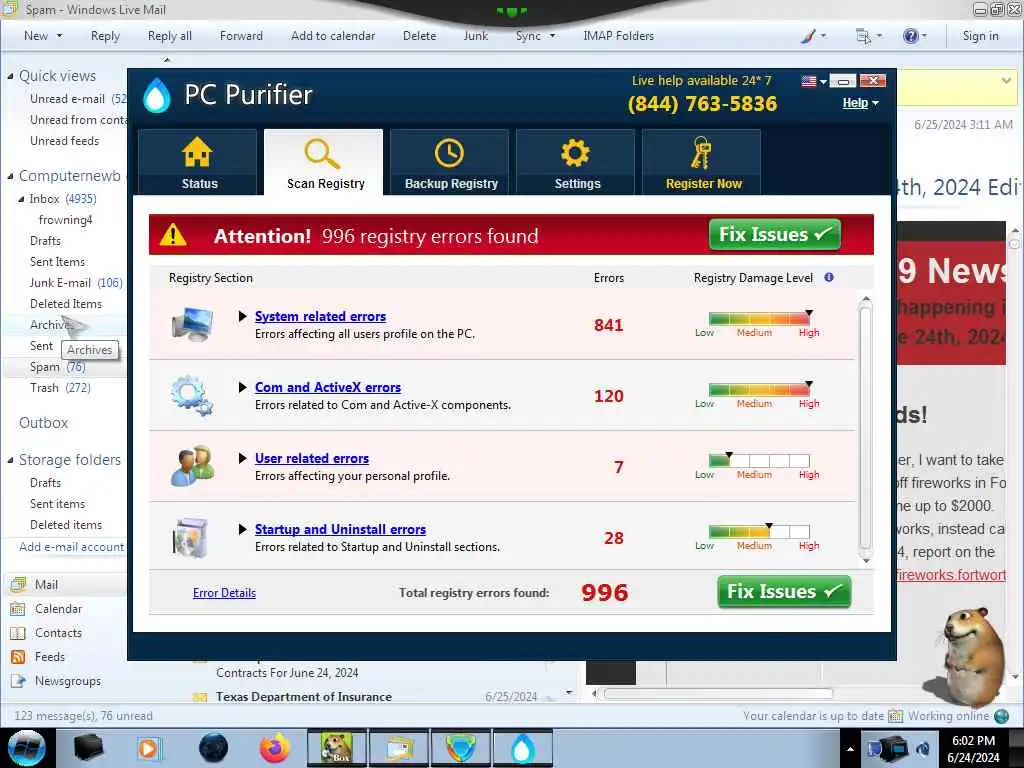
Task: Expand the User related errors arrow
Action: (x=242, y=458)
